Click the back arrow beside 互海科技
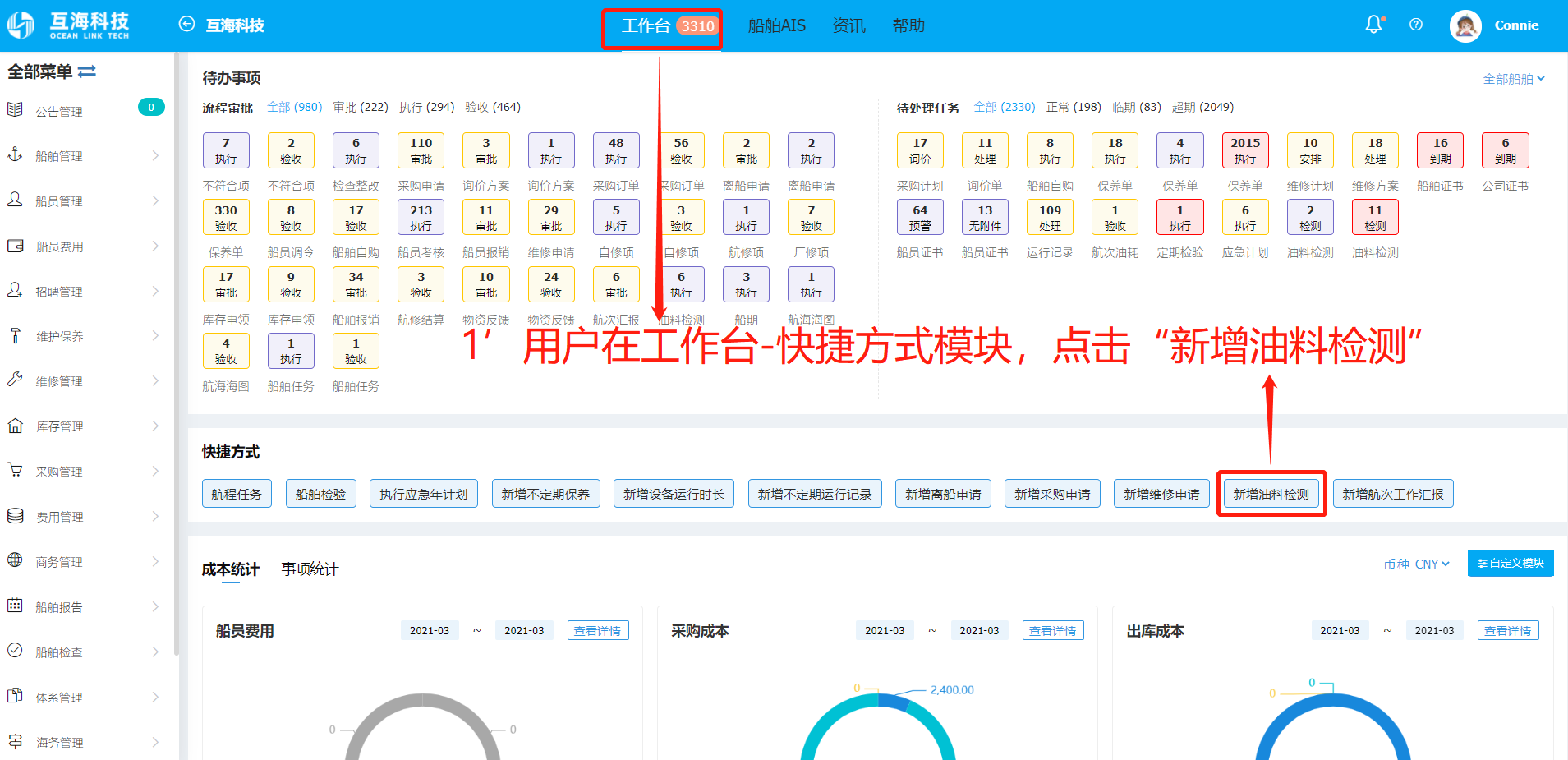The width and height of the screenshot is (1568, 760). click(186, 24)
